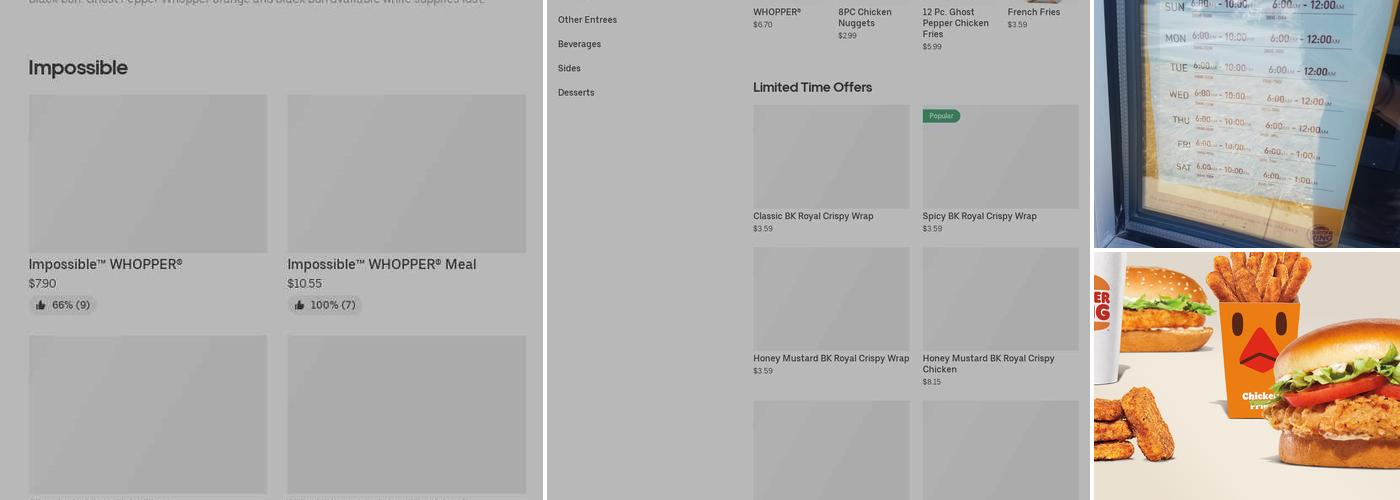Click thumbs-up icon under Impossible WHOPPER Meal
Viewport: 1400px width, 500px height.
(x=300, y=305)
